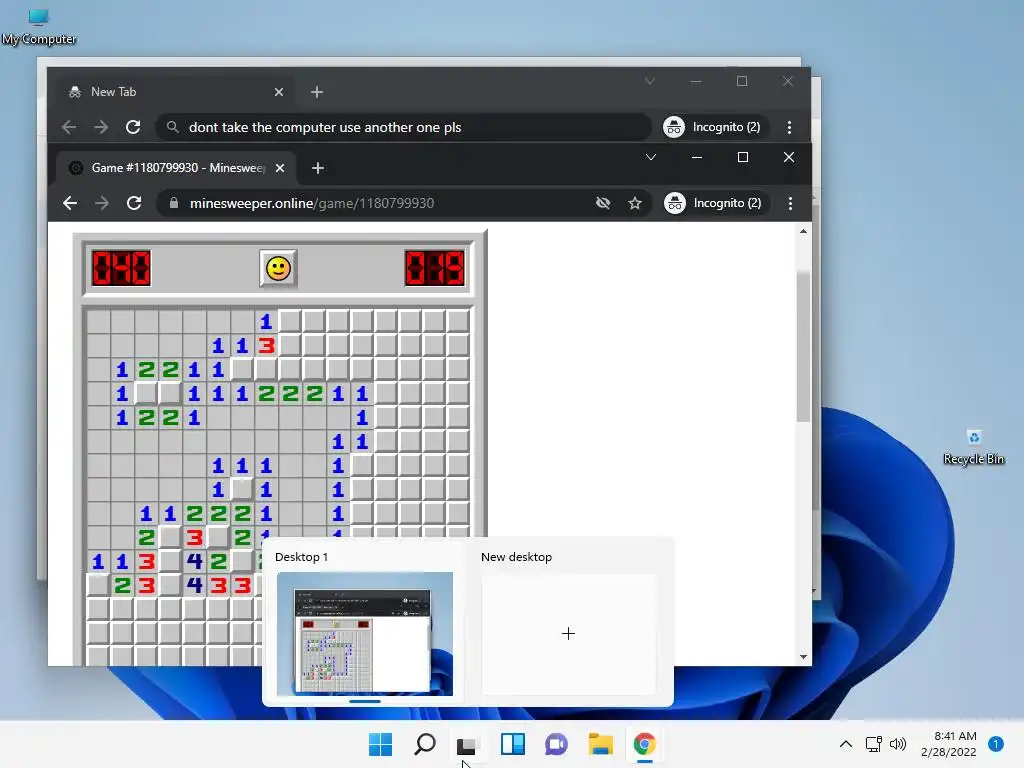
Task: Click the volume speaker tray icon
Action: click(x=899, y=744)
